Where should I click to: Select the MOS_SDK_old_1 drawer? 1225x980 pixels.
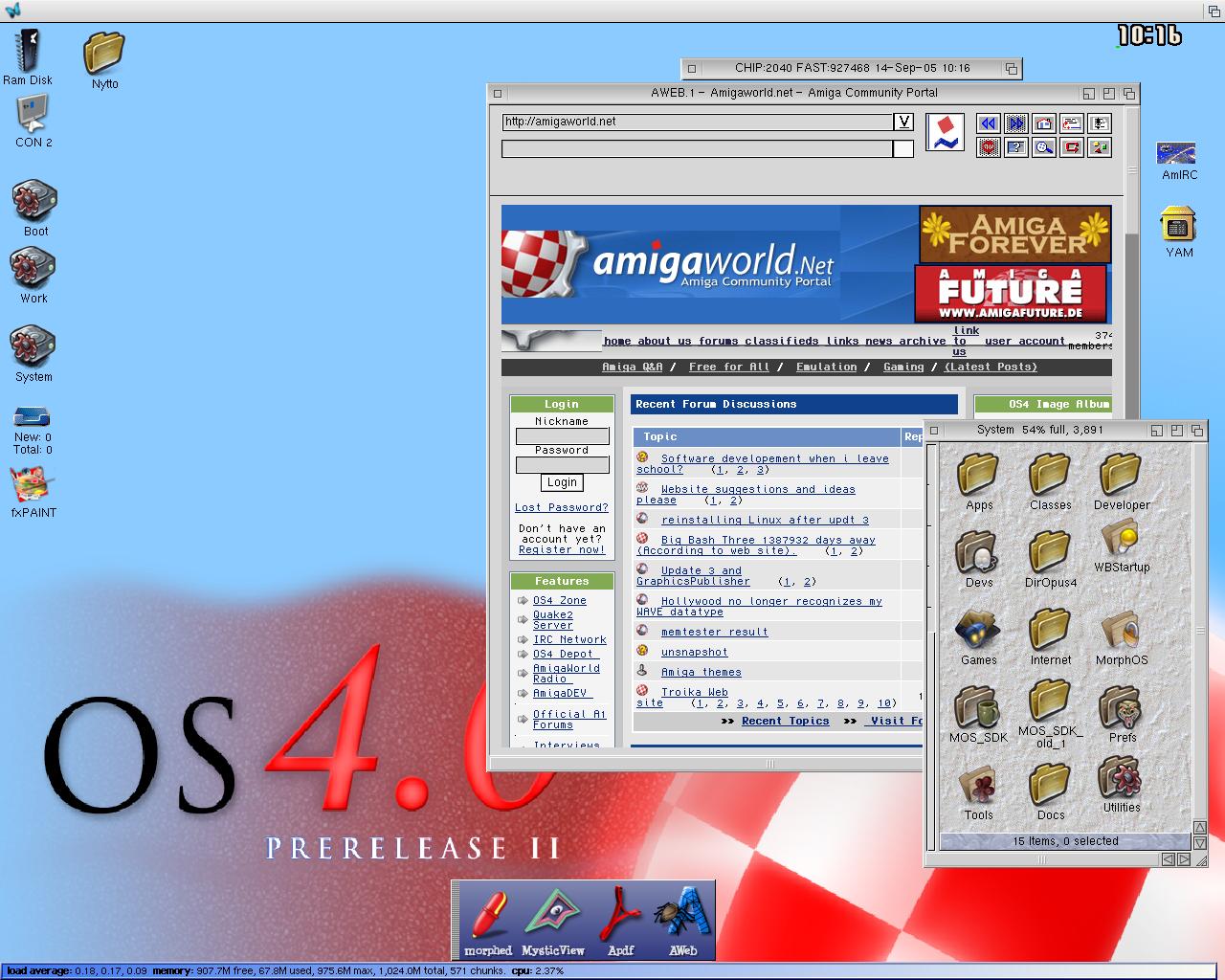tap(1050, 715)
